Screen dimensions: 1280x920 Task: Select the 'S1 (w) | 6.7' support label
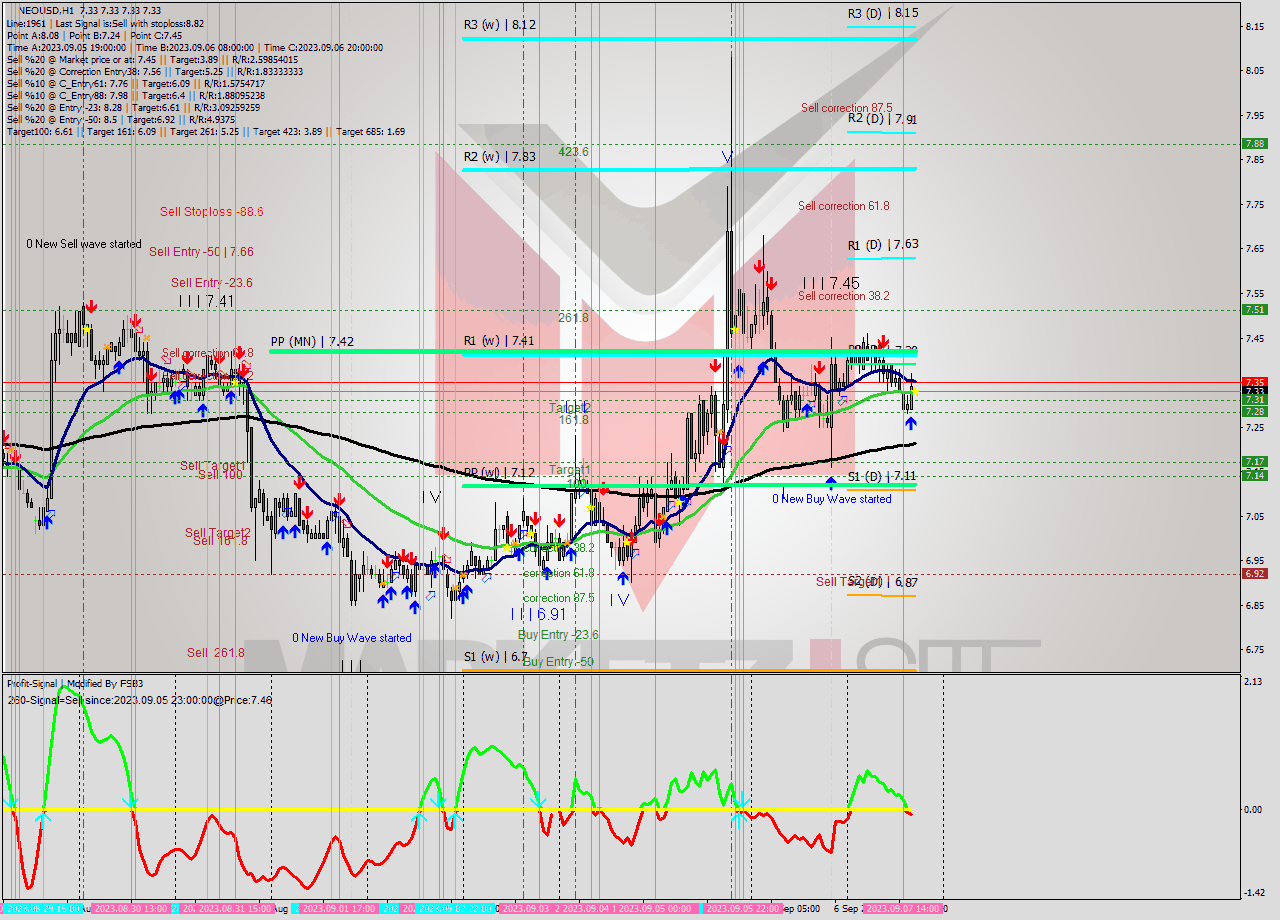point(496,656)
